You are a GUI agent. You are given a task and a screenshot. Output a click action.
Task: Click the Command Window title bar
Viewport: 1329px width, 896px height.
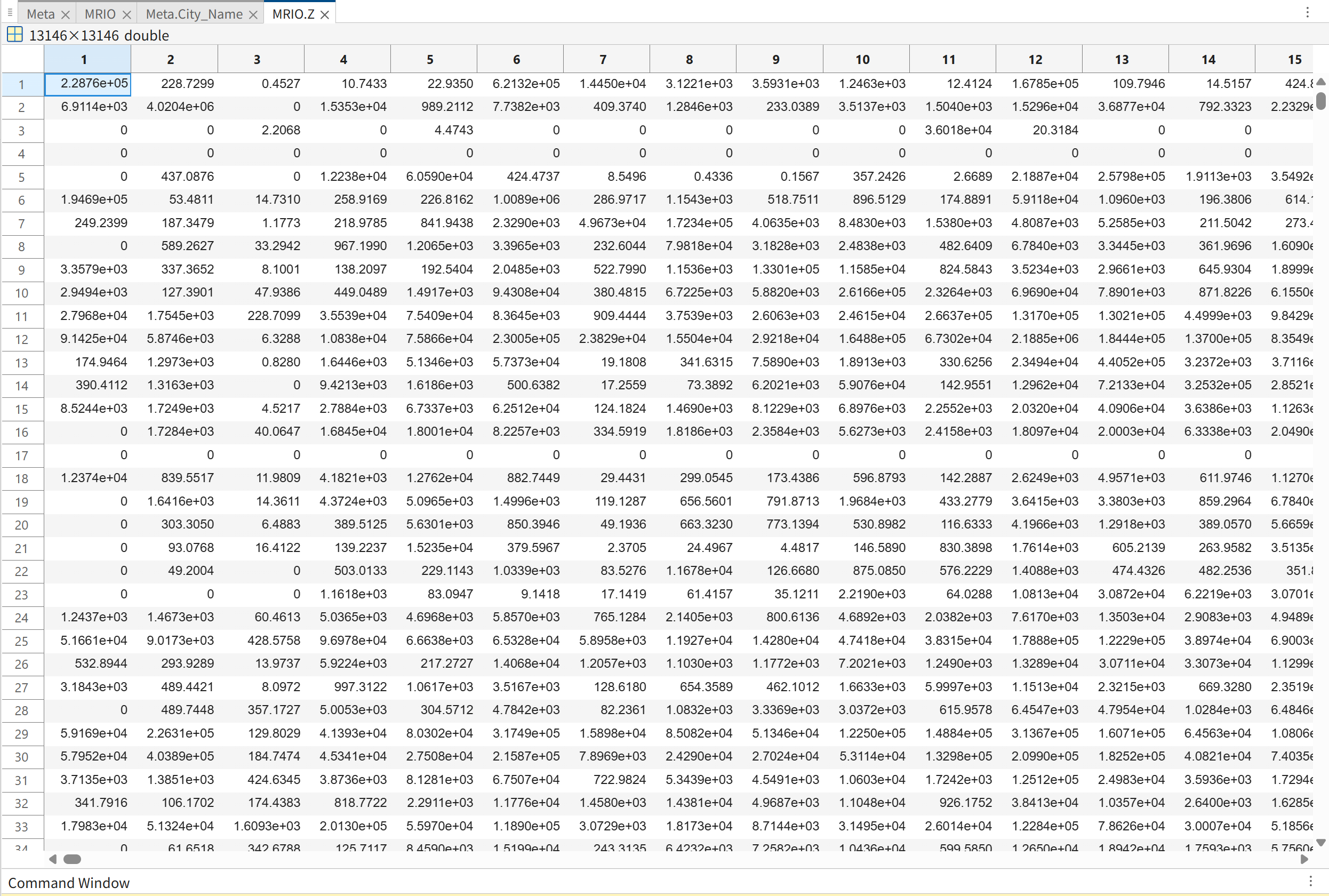[x=69, y=883]
